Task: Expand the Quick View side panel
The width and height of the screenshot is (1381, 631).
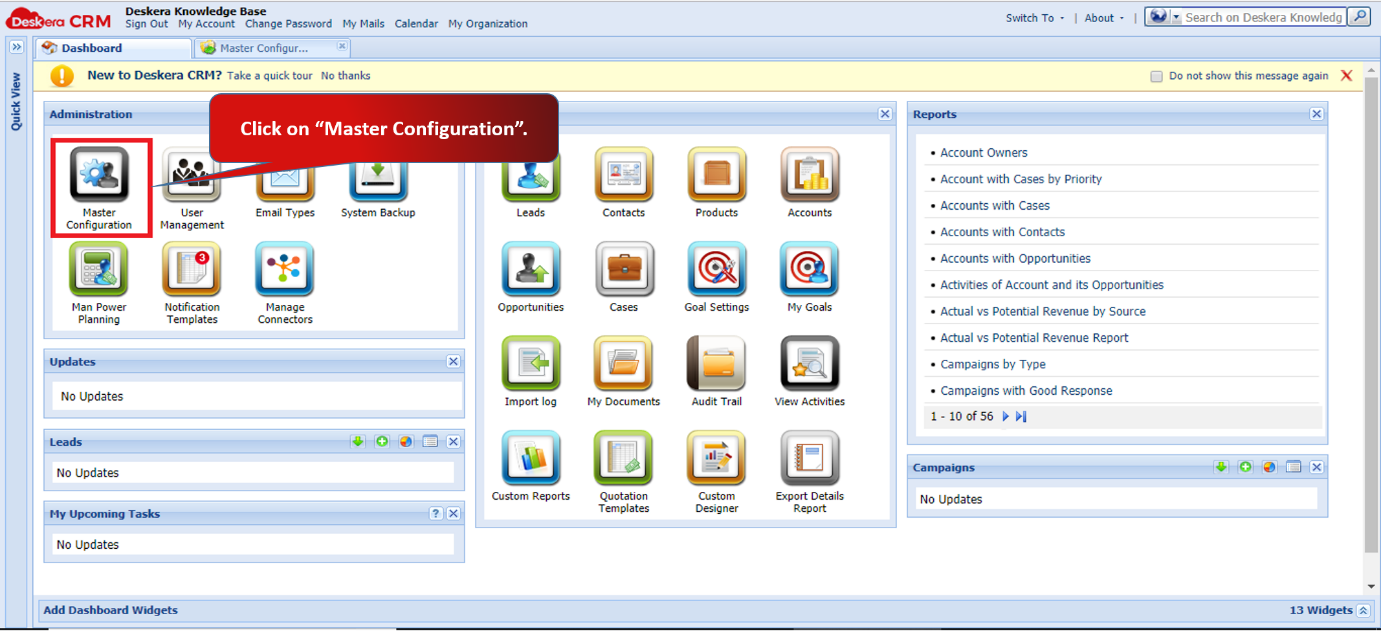Action: pyautogui.click(x=16, y=47)
